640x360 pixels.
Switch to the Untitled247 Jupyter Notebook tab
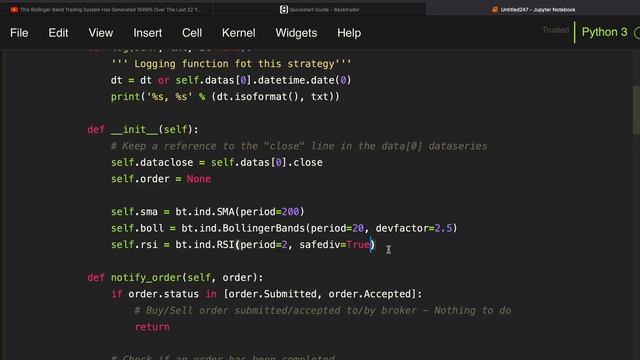[x=533, y=9]
